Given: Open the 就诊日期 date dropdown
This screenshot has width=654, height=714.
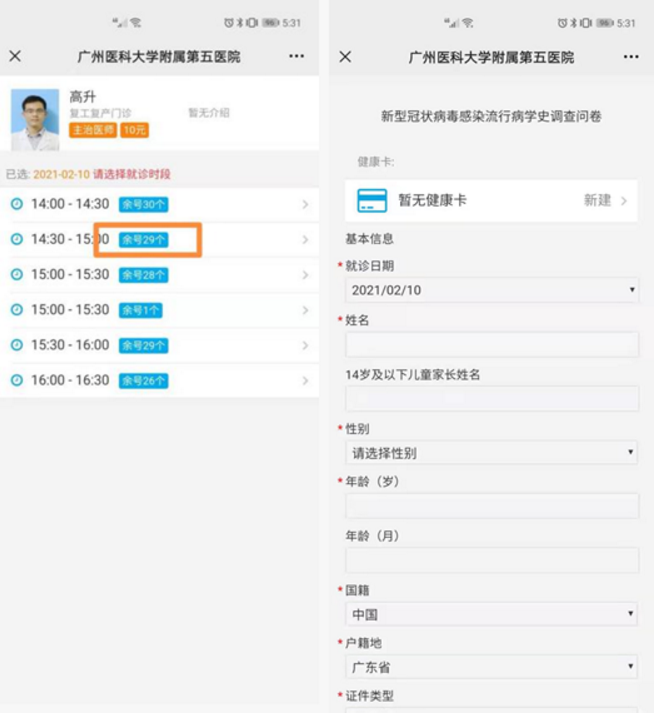Looking at the screenshot, I should tap(491, 290).
